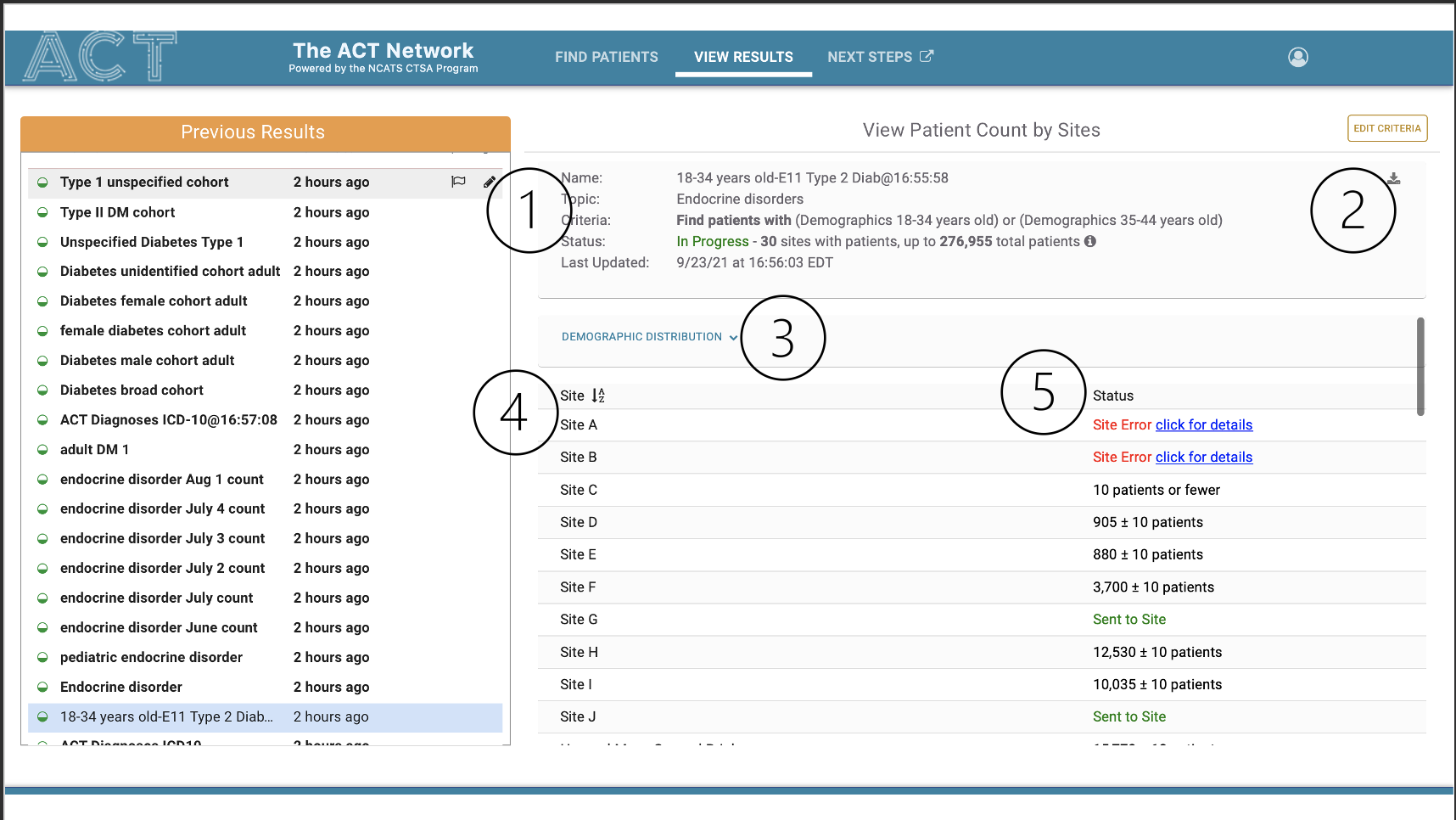
Task: Open the adult DM 1 previous result
Action: pyautogui.click(x=94, y=449)
